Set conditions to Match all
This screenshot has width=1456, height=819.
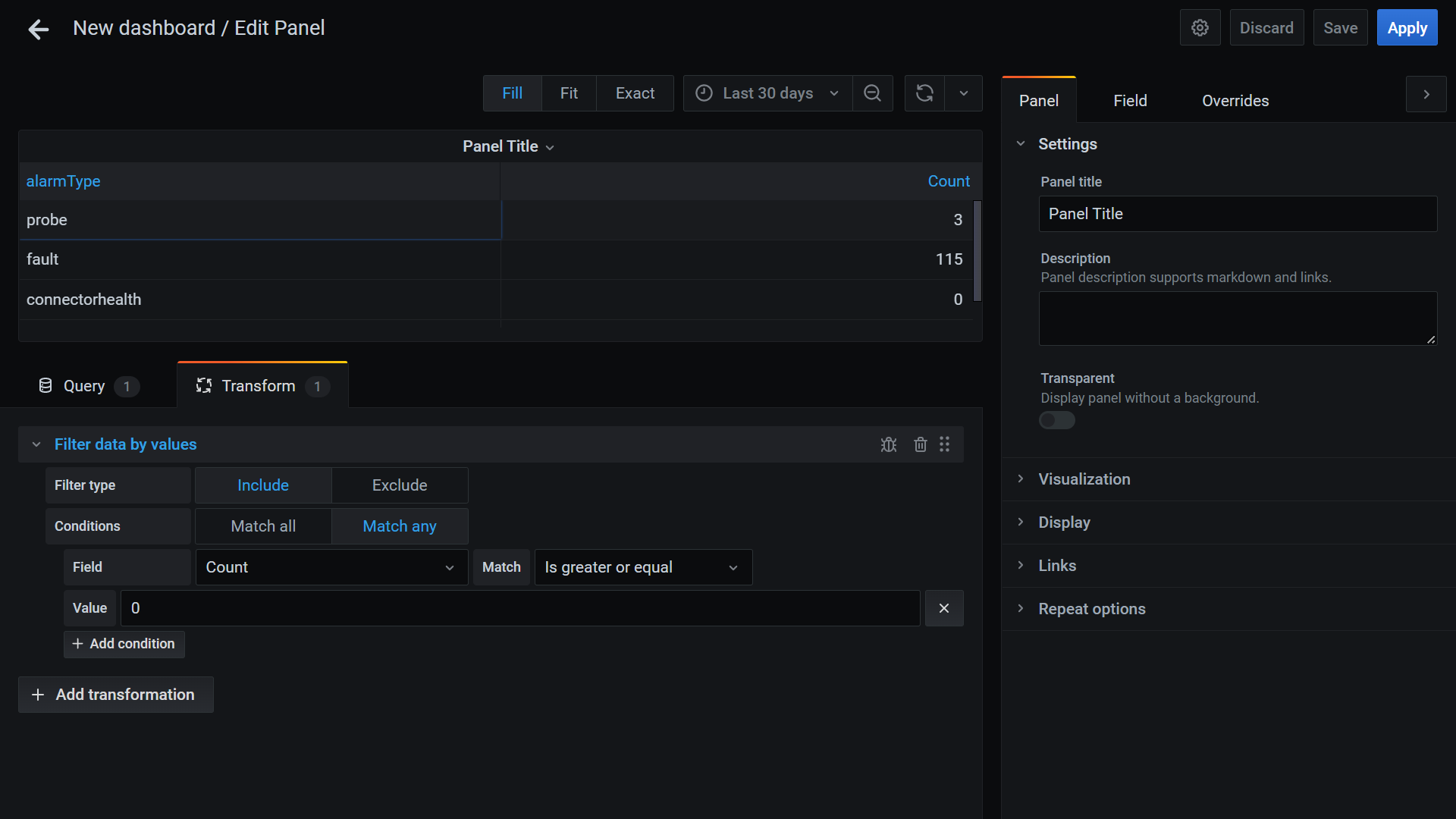pos(262,526)
